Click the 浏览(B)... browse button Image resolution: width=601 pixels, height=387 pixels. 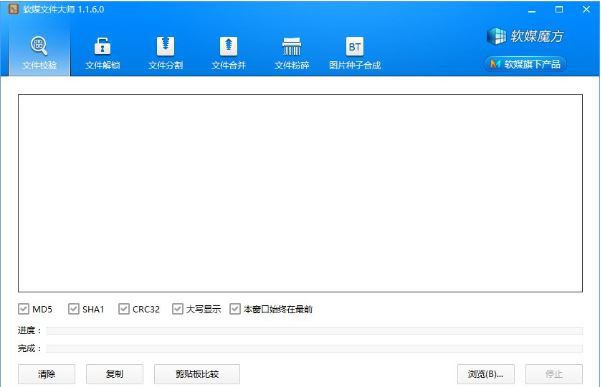tap(486, 374)
